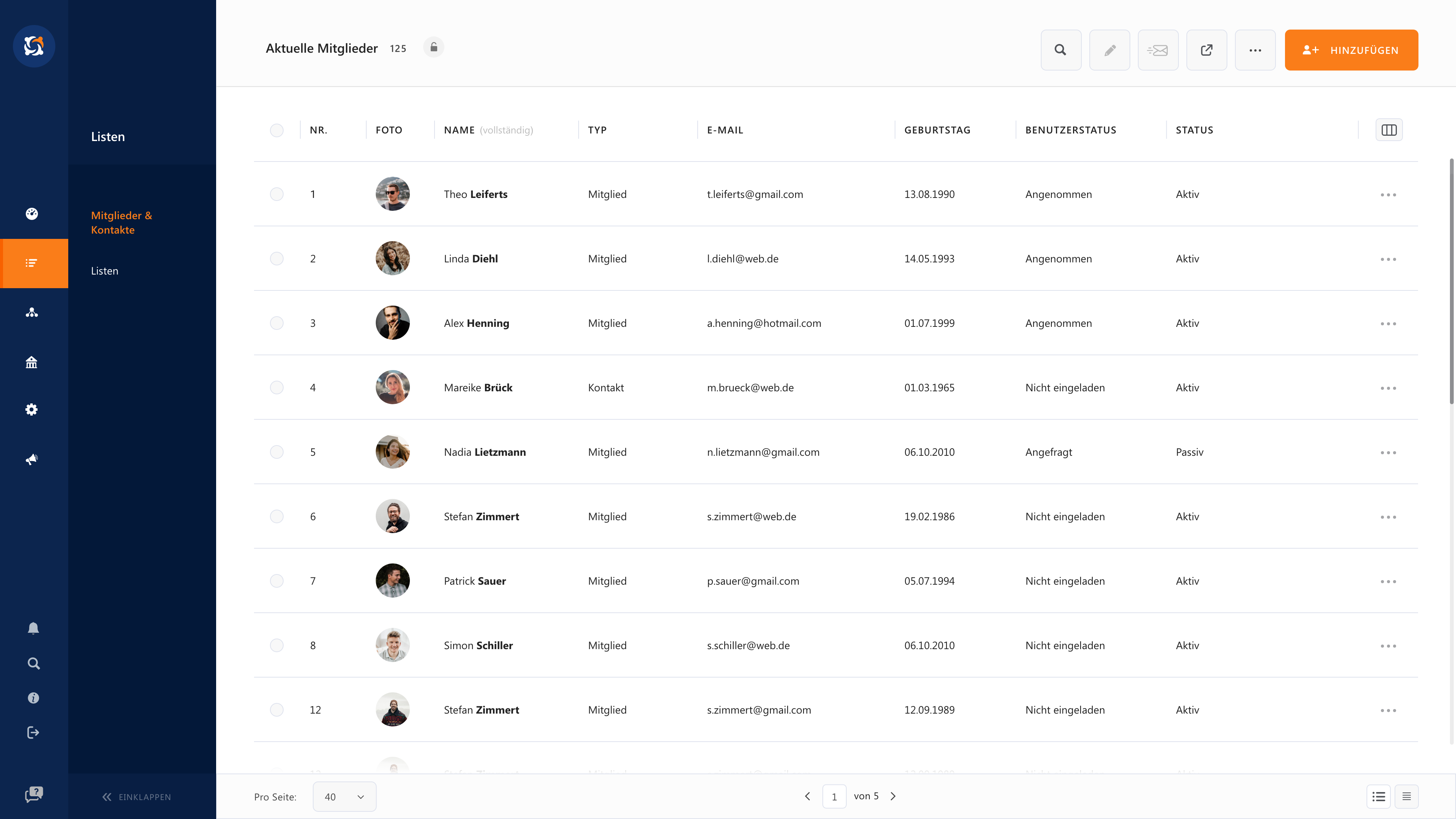Select the row checkbox for Theo Leiferts
This screenshot has height=819, width=1456.
[276, 195]
